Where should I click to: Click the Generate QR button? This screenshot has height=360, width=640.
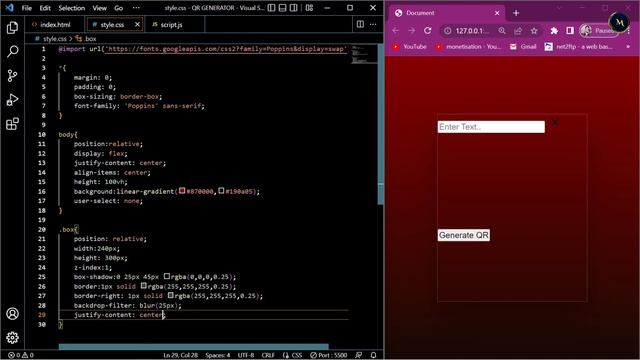(464, 235)
